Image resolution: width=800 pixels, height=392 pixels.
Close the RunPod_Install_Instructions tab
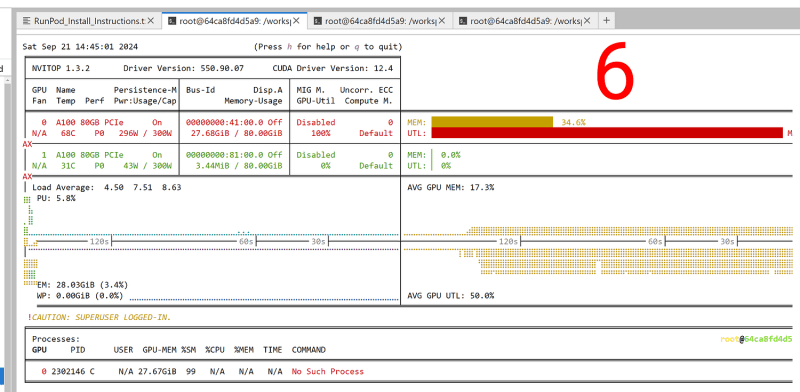click(x=151, y=21)
